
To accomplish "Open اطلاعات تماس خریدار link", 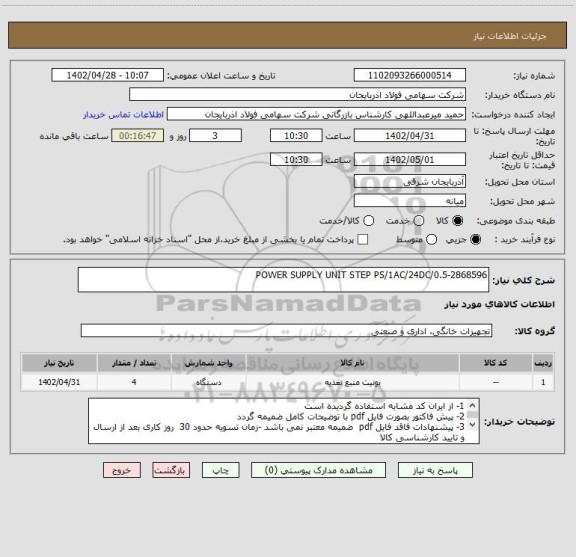I will (x=123, y=115).
